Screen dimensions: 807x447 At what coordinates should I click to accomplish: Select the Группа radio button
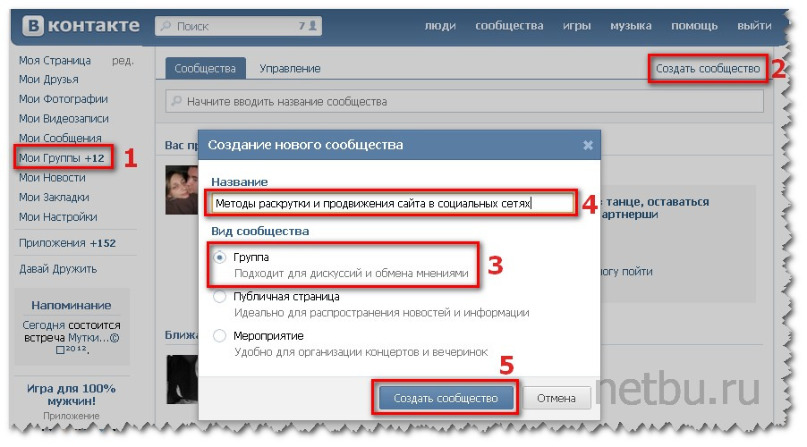(x=220, y=257)
